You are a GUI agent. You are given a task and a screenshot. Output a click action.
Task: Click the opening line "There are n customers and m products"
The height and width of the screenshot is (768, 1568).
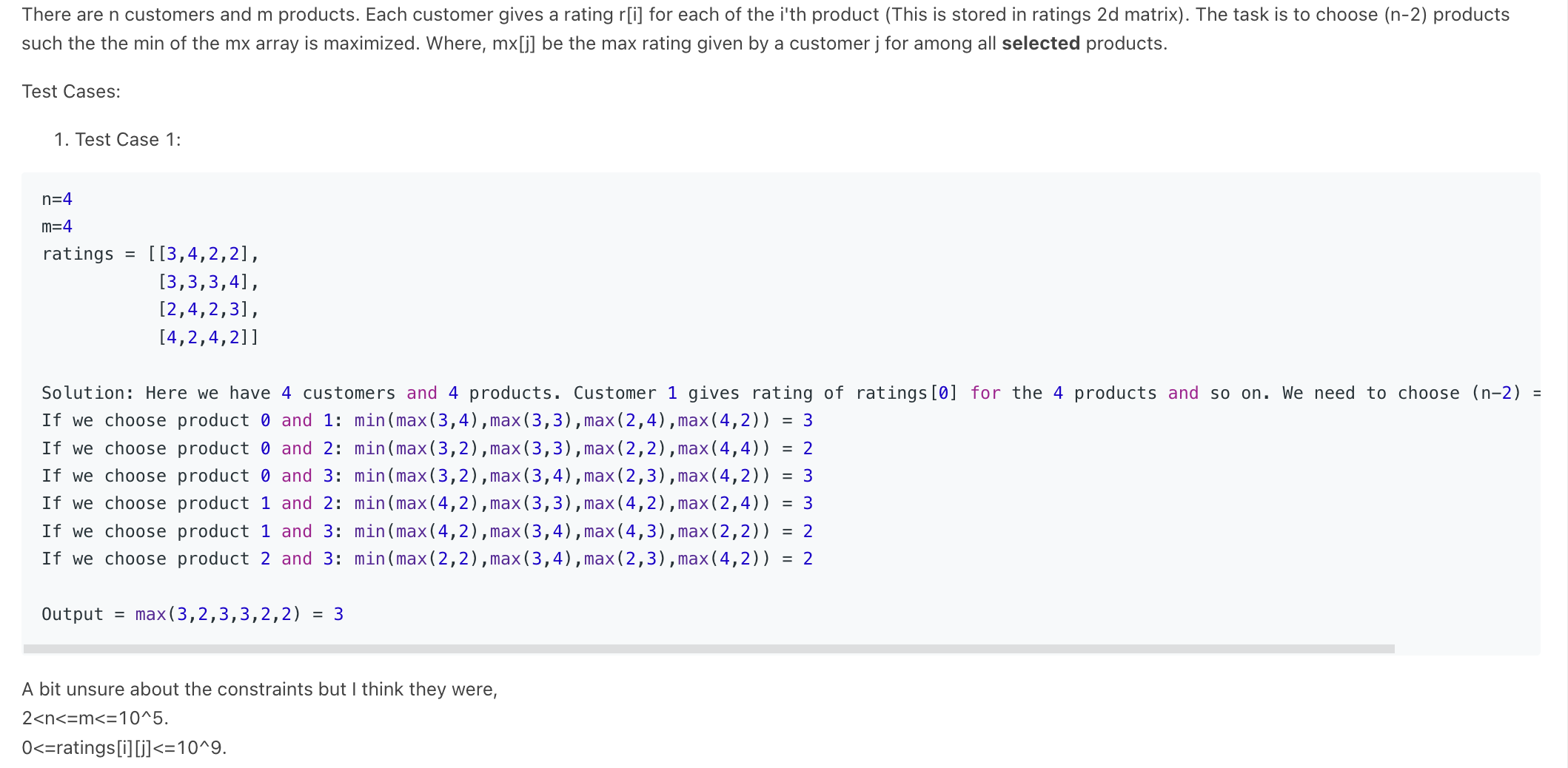click(x=765, y=15)
